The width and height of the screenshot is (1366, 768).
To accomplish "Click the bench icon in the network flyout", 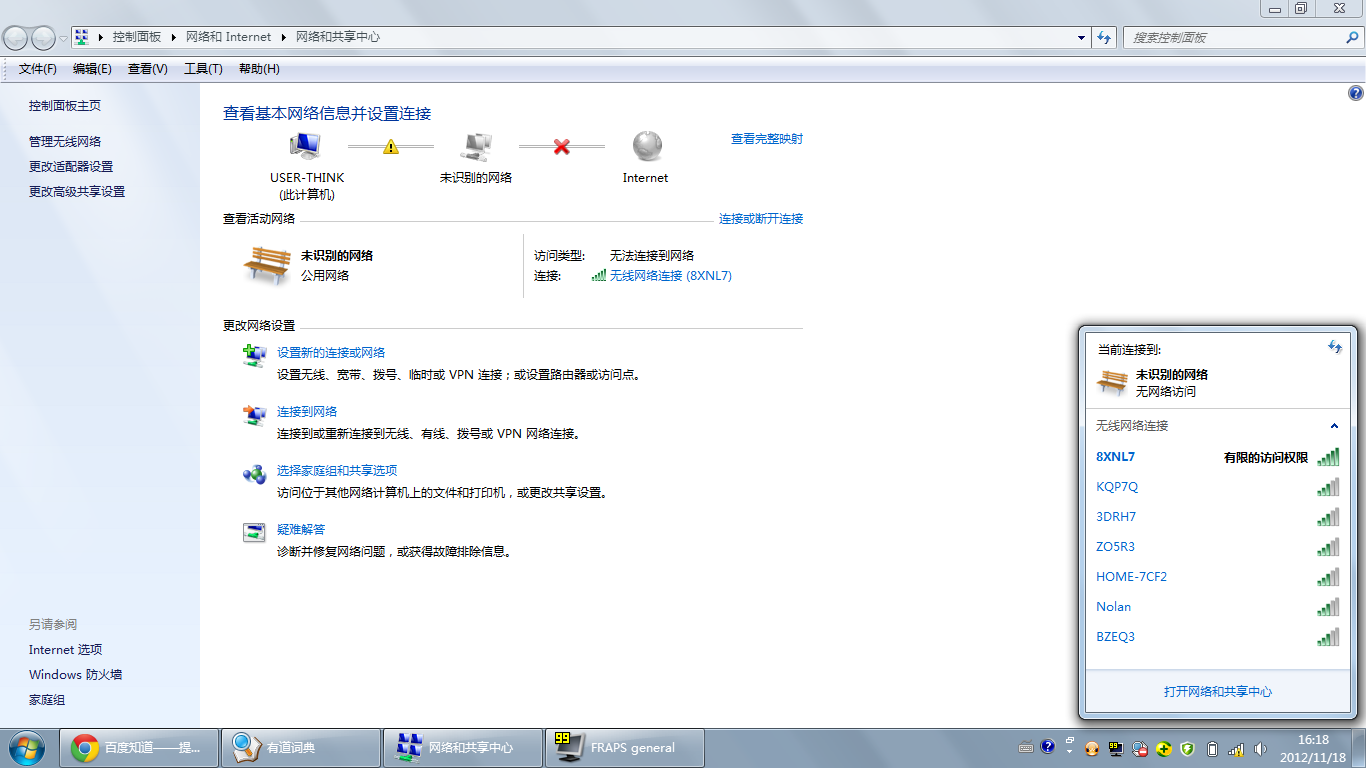I will click(1112, 382).
